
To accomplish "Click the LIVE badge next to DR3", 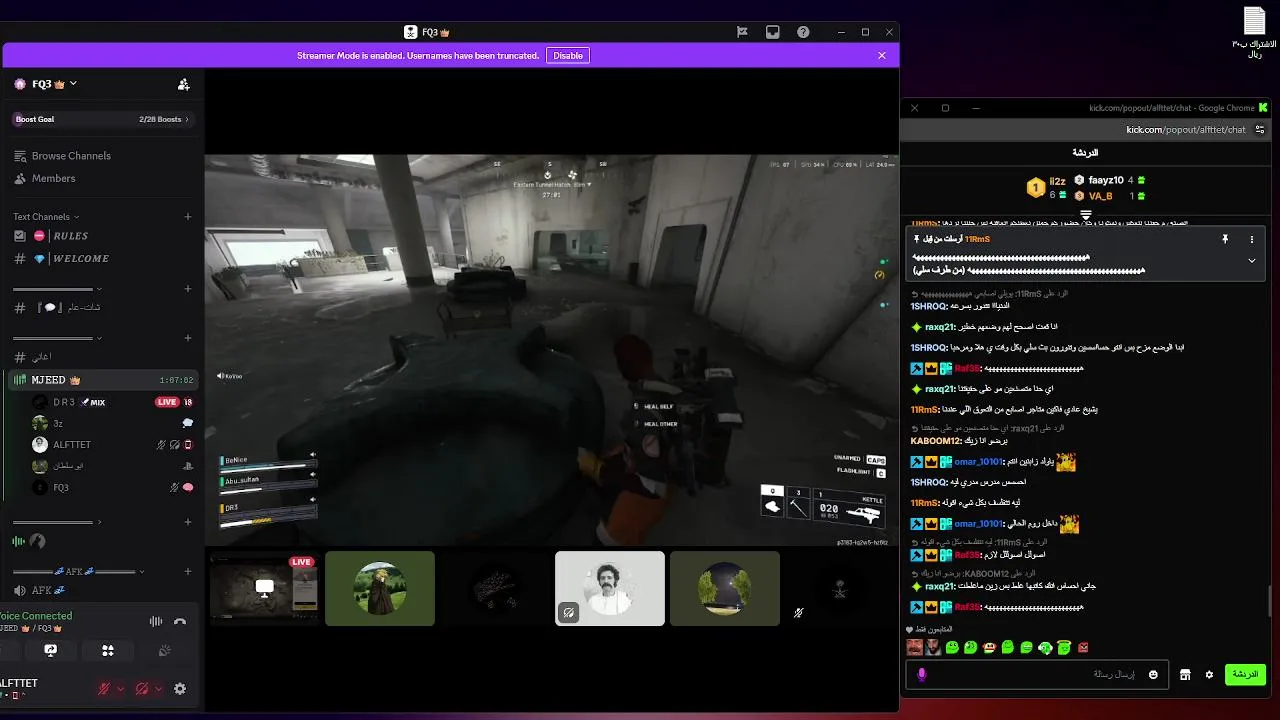I will 167,402.
